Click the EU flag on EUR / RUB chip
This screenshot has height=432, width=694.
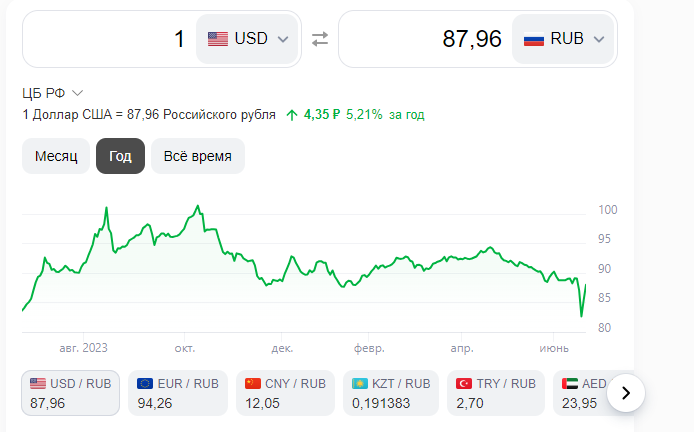click(145, 383)
